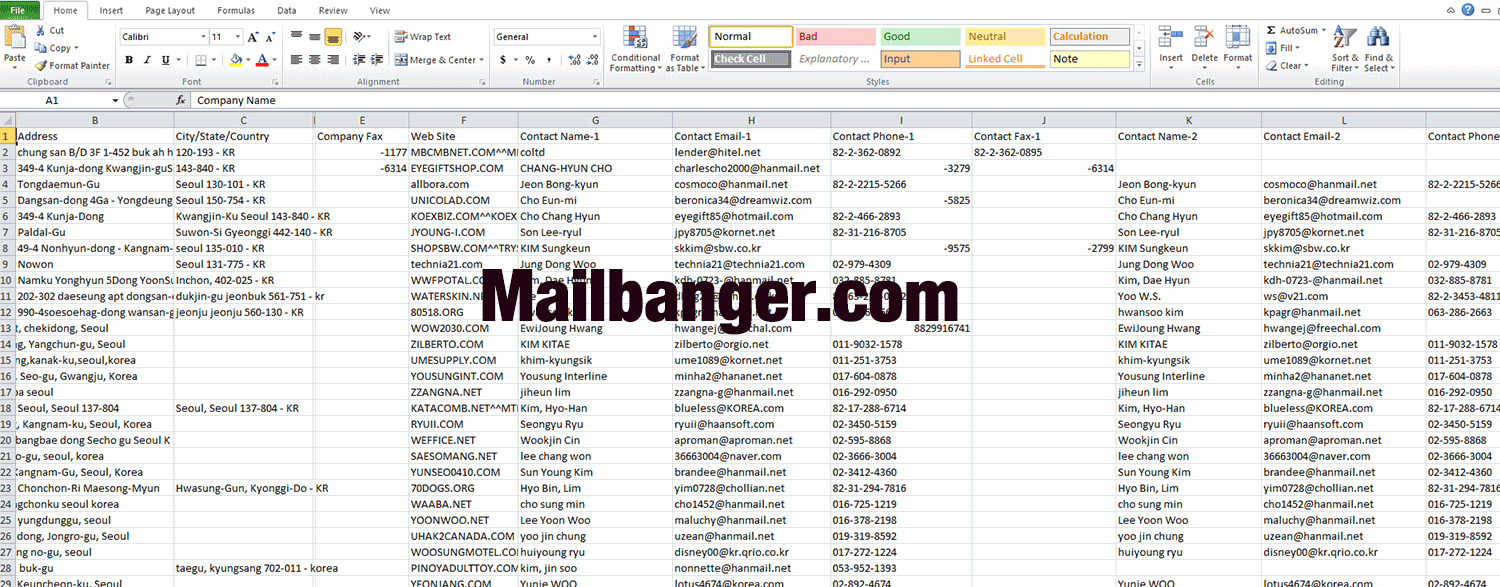Click the Fill Color paint bucket
The height and width of the screenshot is (587, 1500).
tap(236, 60)
